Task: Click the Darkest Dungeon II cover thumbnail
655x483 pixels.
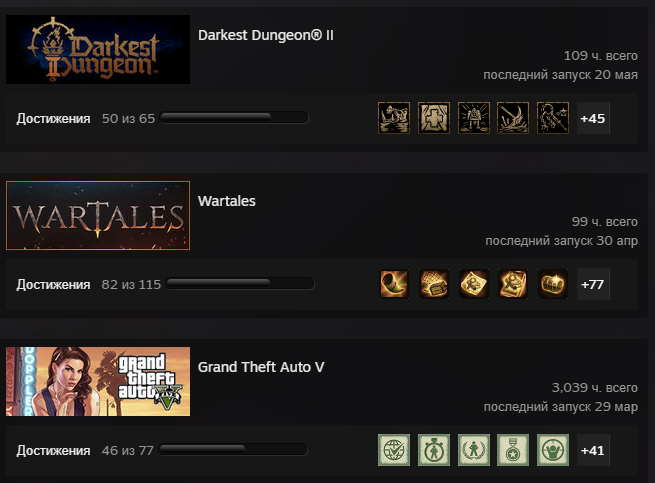Action: tap(98, 49)
